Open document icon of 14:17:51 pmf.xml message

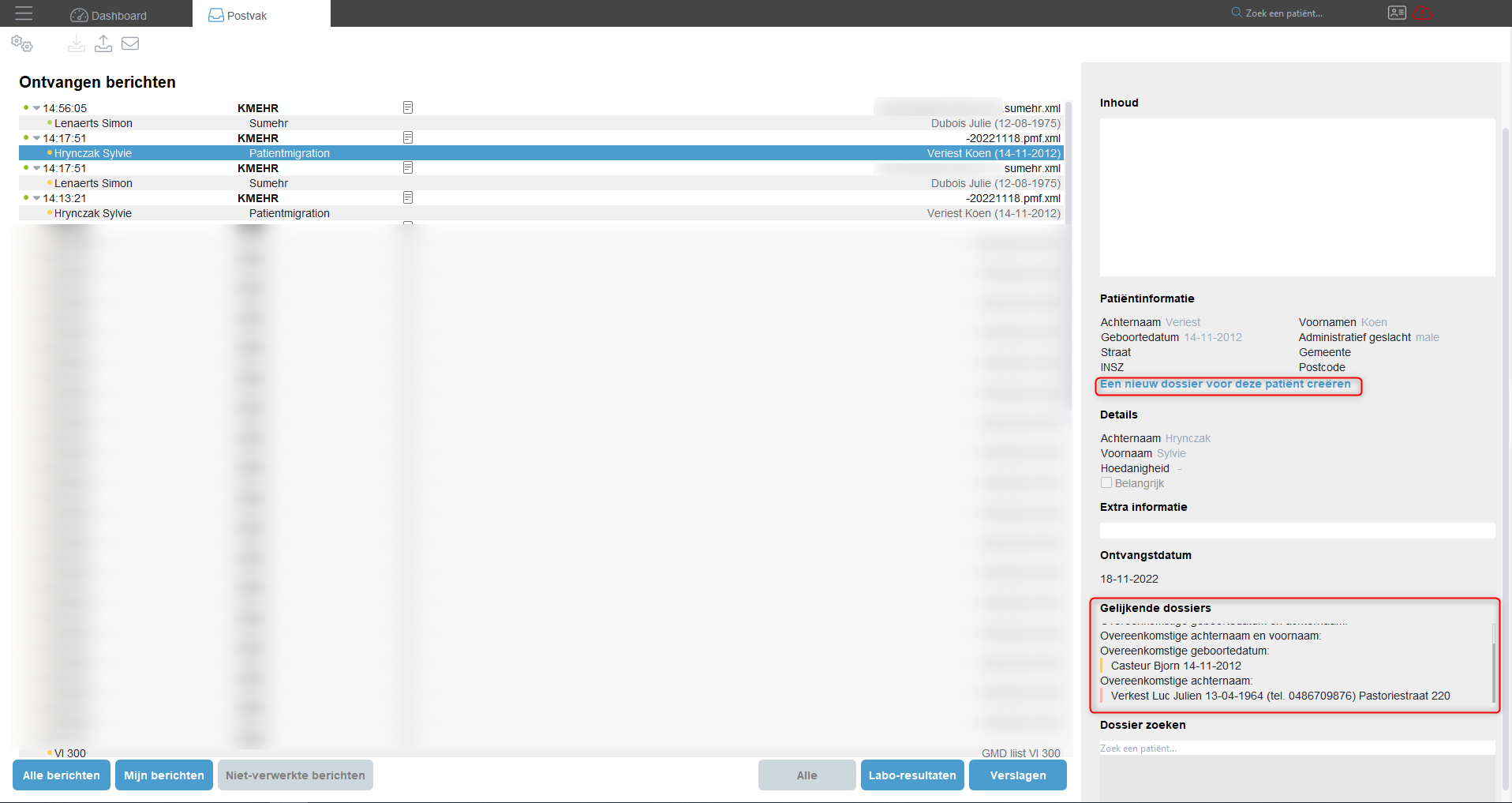(408, 137)
